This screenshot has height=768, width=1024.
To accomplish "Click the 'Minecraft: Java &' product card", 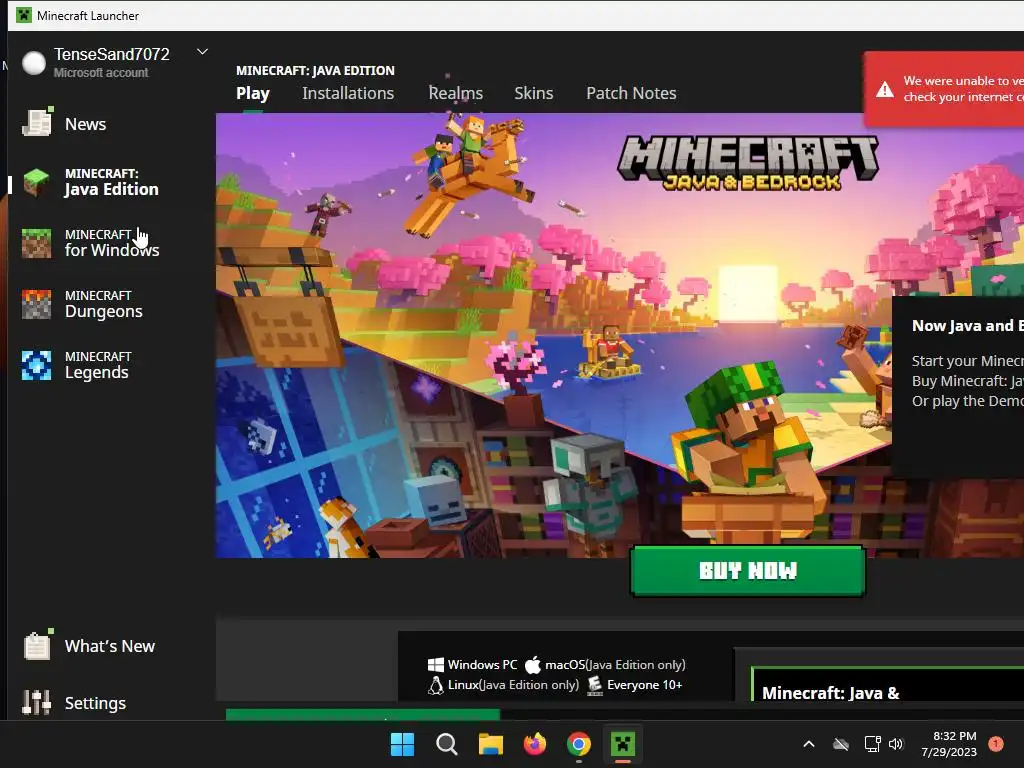I will [x=888, y=684].
